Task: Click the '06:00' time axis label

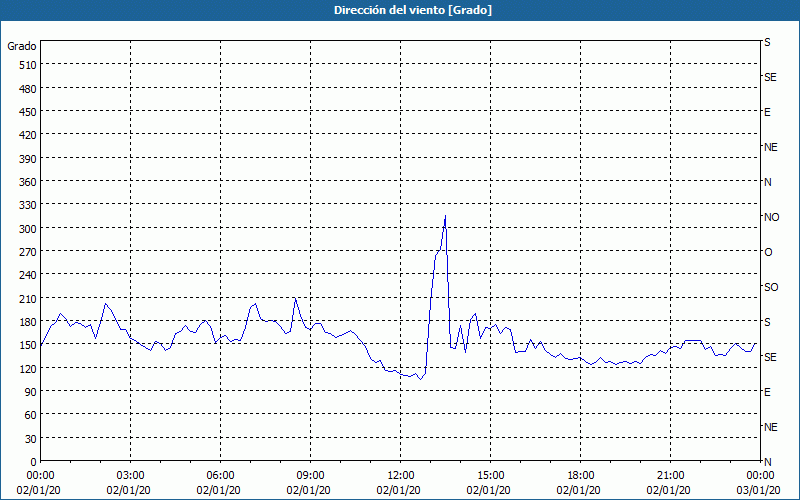Action: [220, 476]
